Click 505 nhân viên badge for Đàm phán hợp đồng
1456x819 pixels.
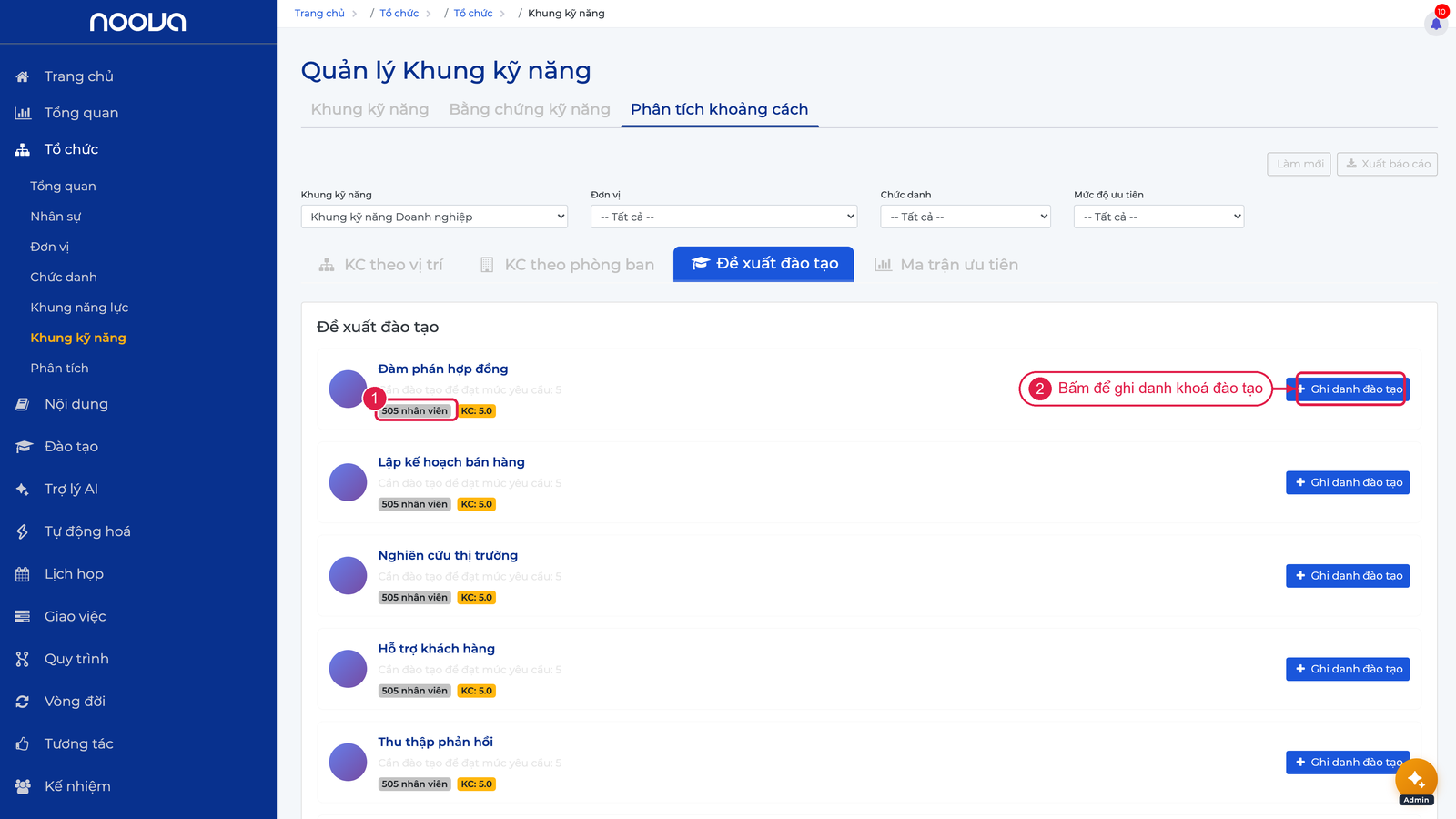click(415, 411)
